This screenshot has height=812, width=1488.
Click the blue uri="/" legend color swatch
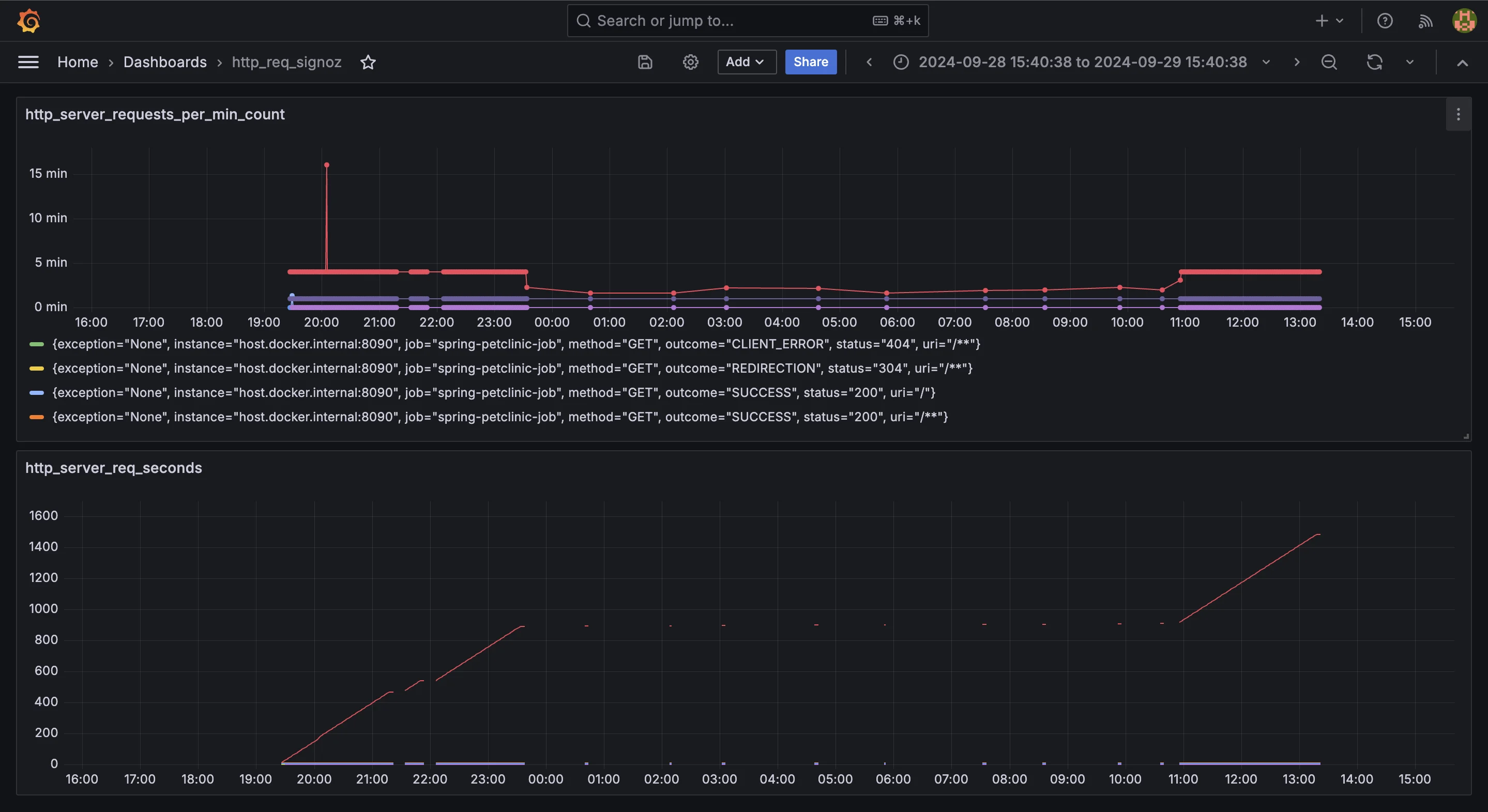(x=36, y=393)
